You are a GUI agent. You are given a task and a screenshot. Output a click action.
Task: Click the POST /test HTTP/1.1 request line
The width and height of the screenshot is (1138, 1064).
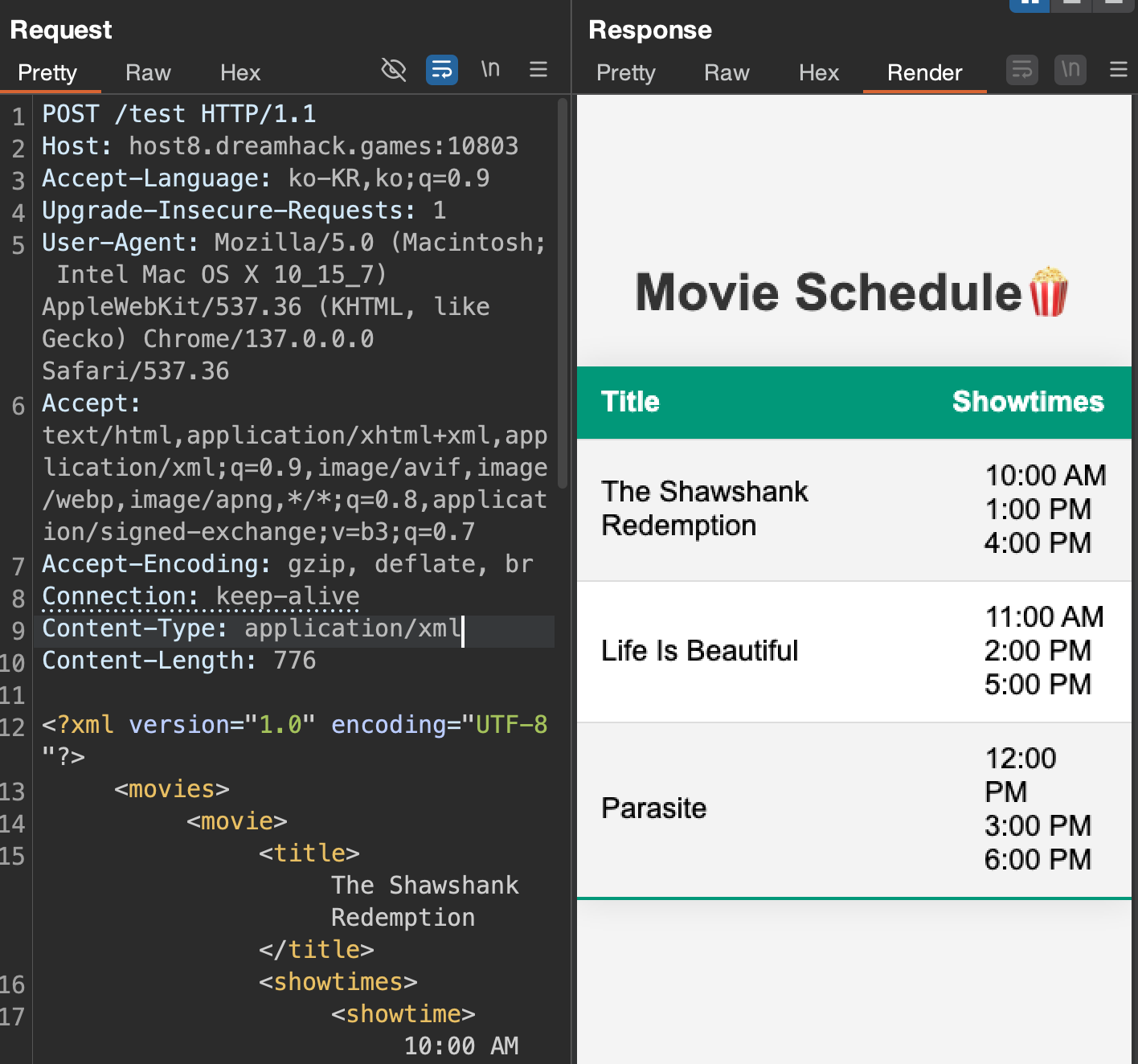click(x=179, y=114)
